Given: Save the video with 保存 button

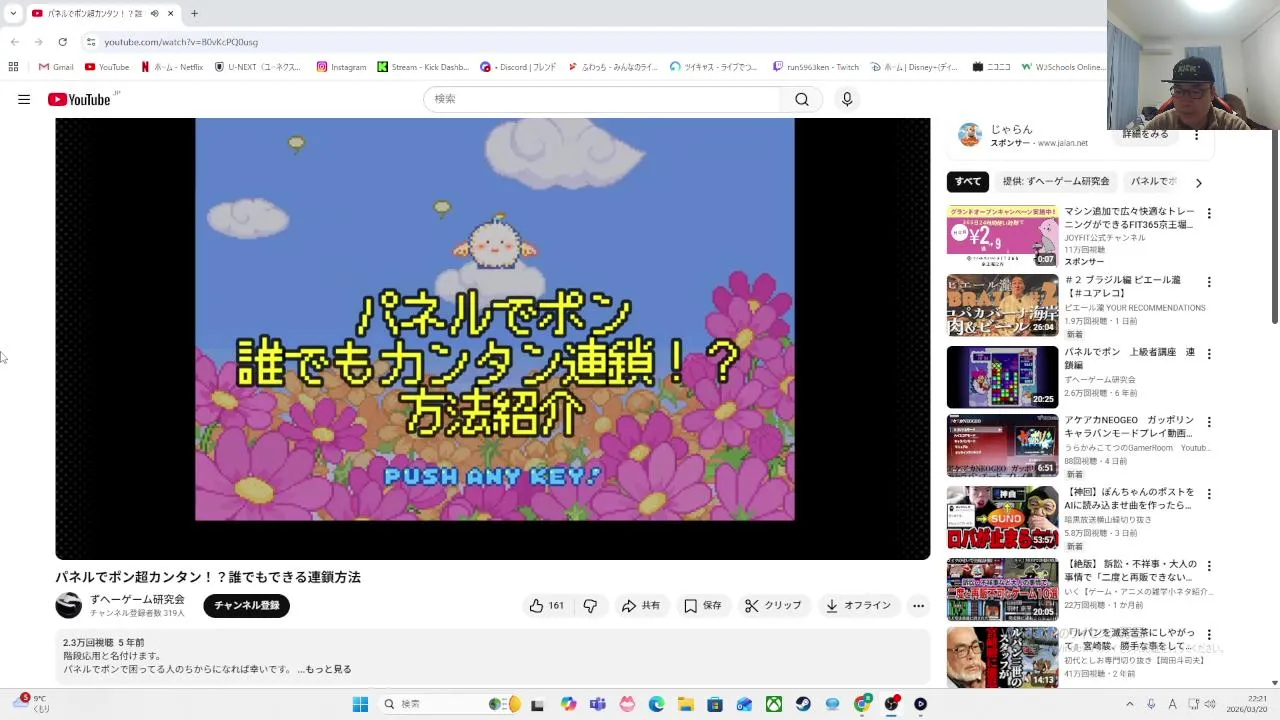Looking at the screenshot, I should pyautogui.click(x=703, y=606).
